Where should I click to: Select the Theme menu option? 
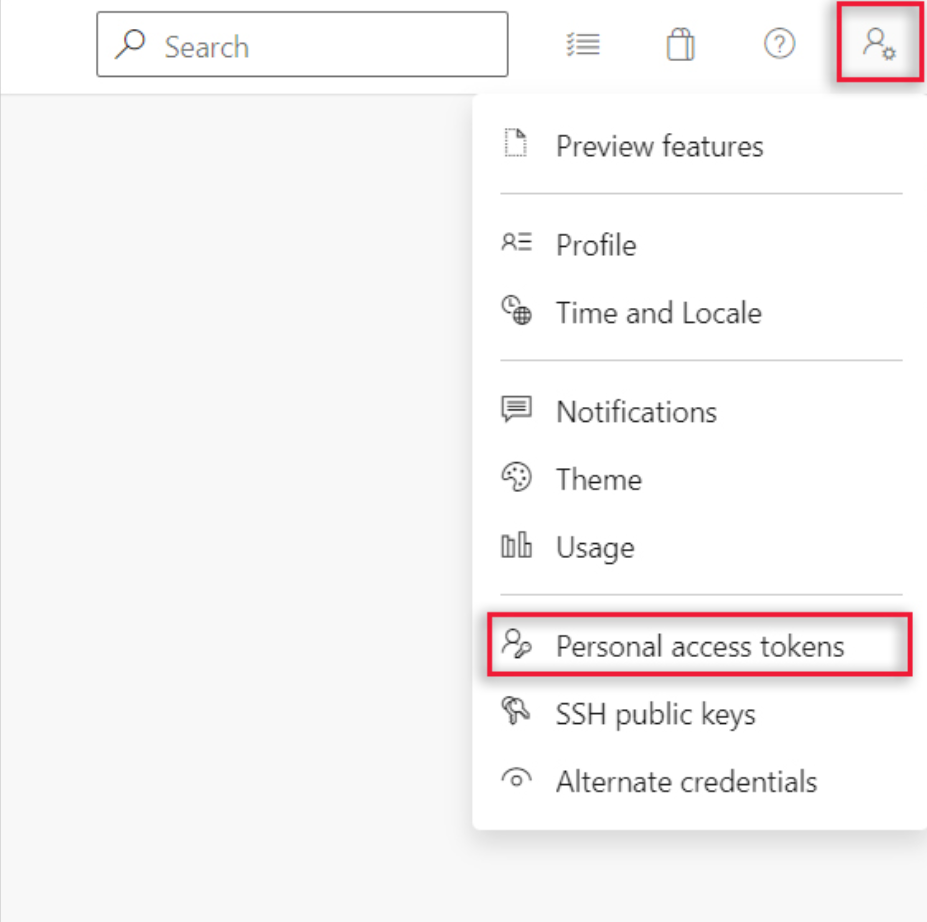[x=599, y=480]
